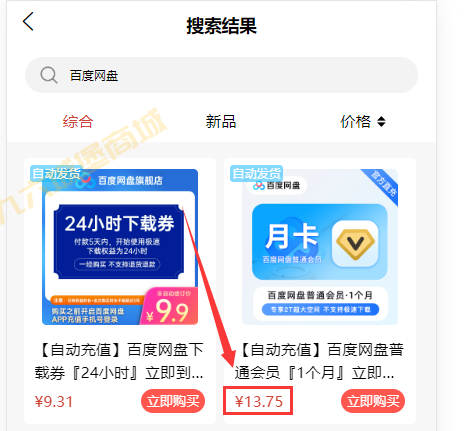
Task: Click 自动发货 badge on download coupon item
Action: coord(56,174)
